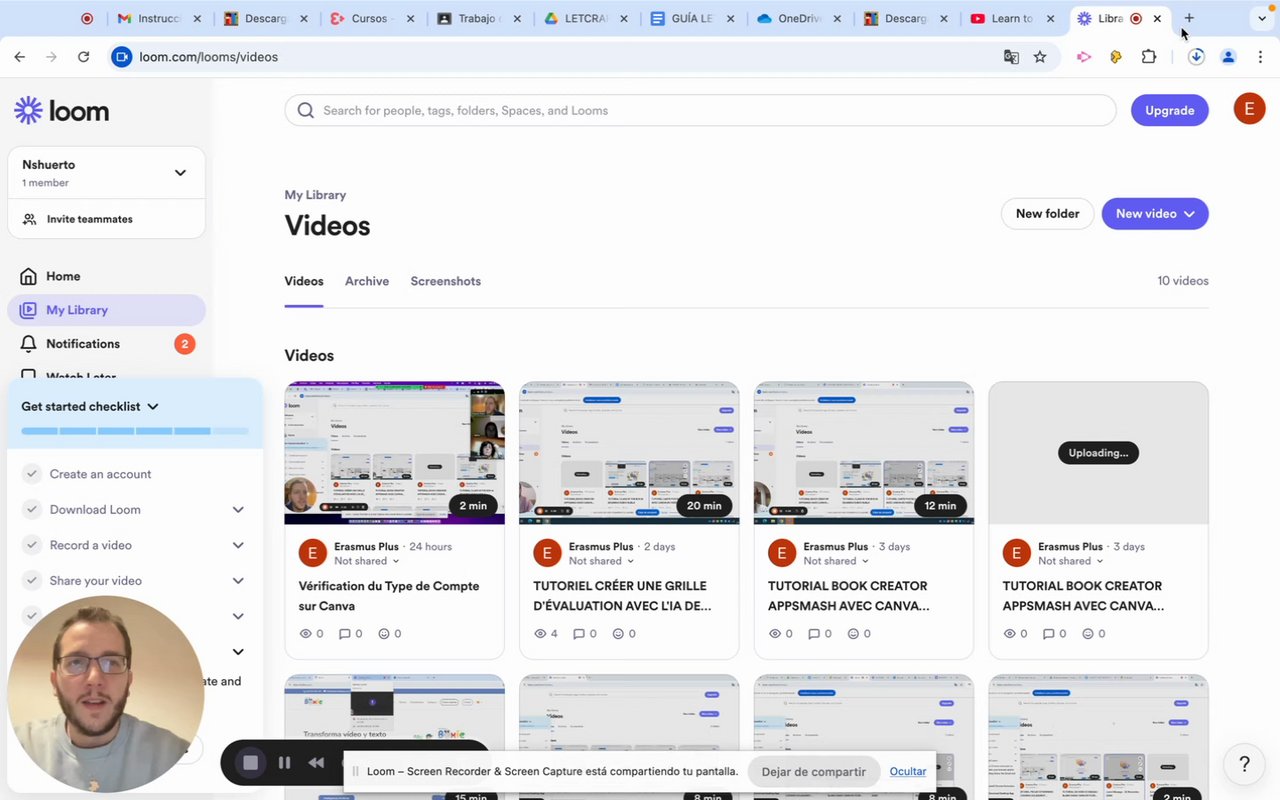The image size is (1280, 800).
Task: Open the account avatar menu beside Upgrade
Action: 1249,108
